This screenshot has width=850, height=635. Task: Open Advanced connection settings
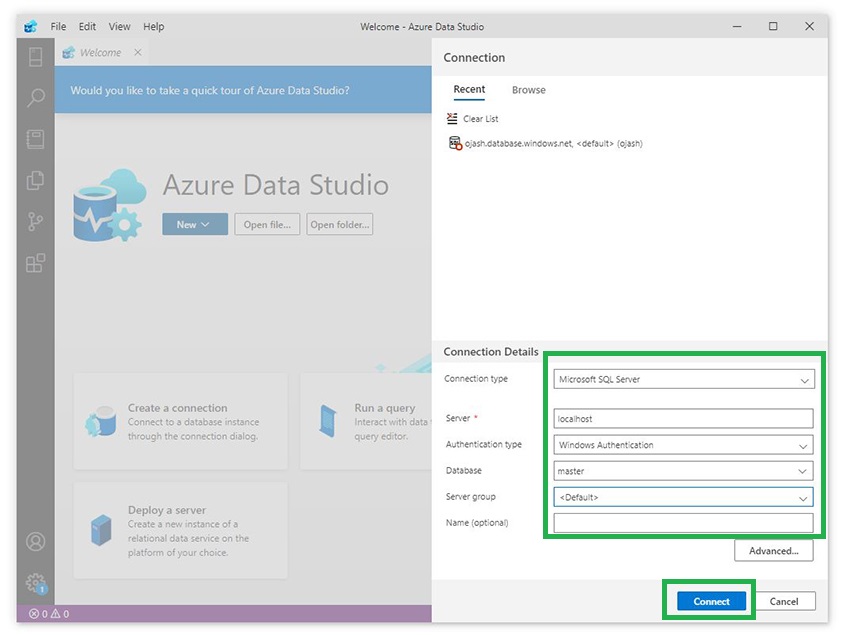click(x=774, y=550)
